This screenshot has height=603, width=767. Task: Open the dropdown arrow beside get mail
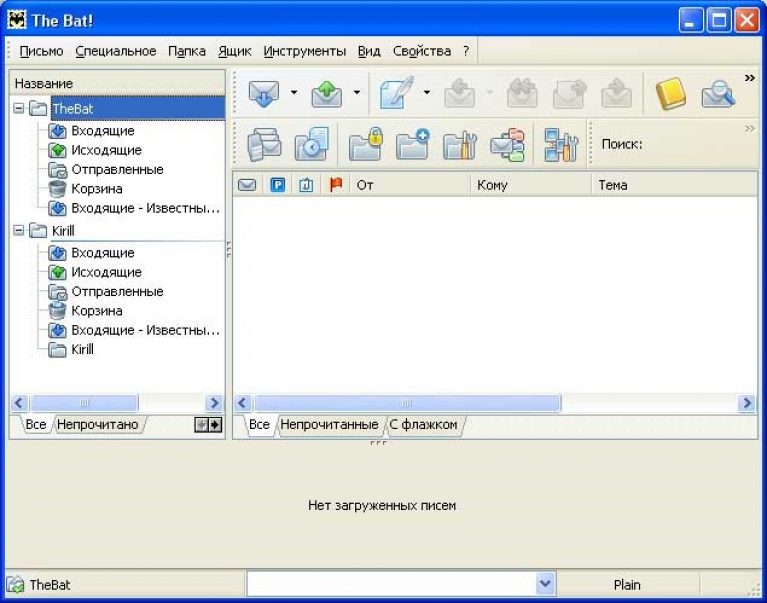294,94
